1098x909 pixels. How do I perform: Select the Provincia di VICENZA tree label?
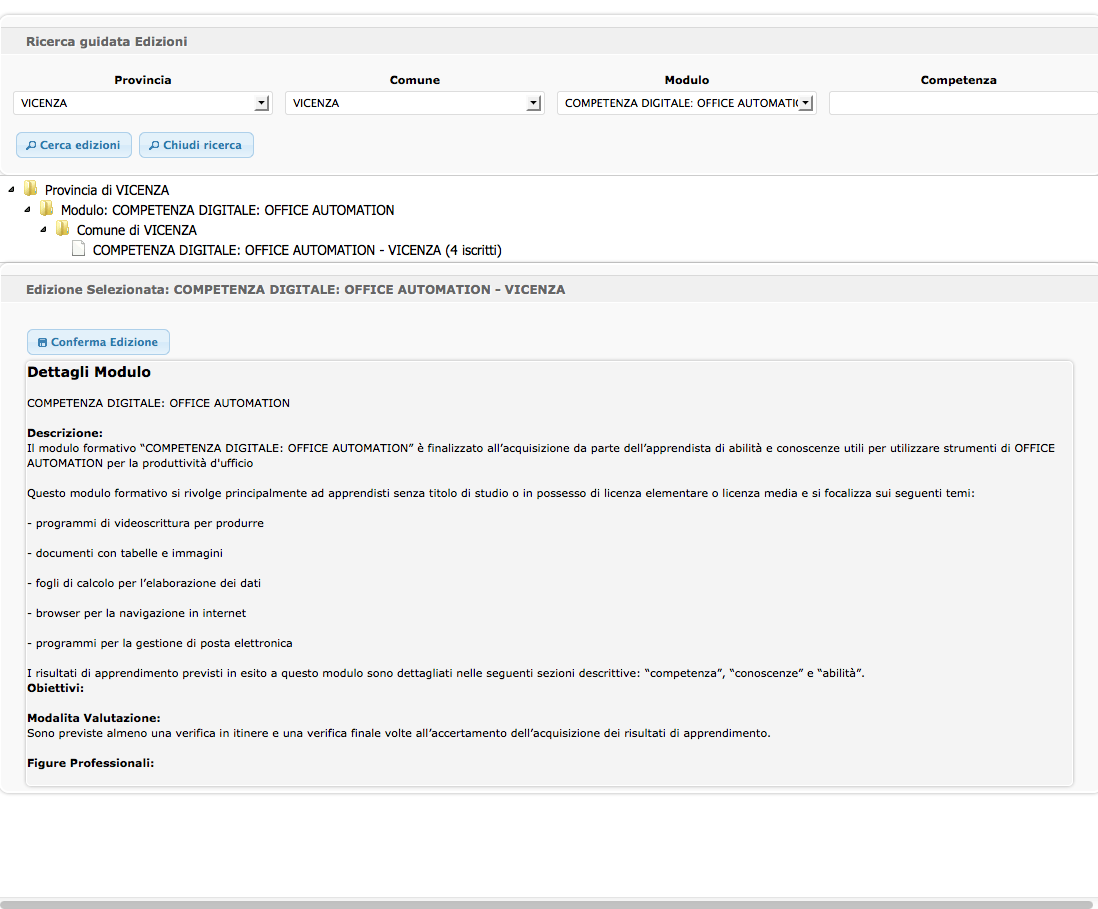[x=107, y=190]
